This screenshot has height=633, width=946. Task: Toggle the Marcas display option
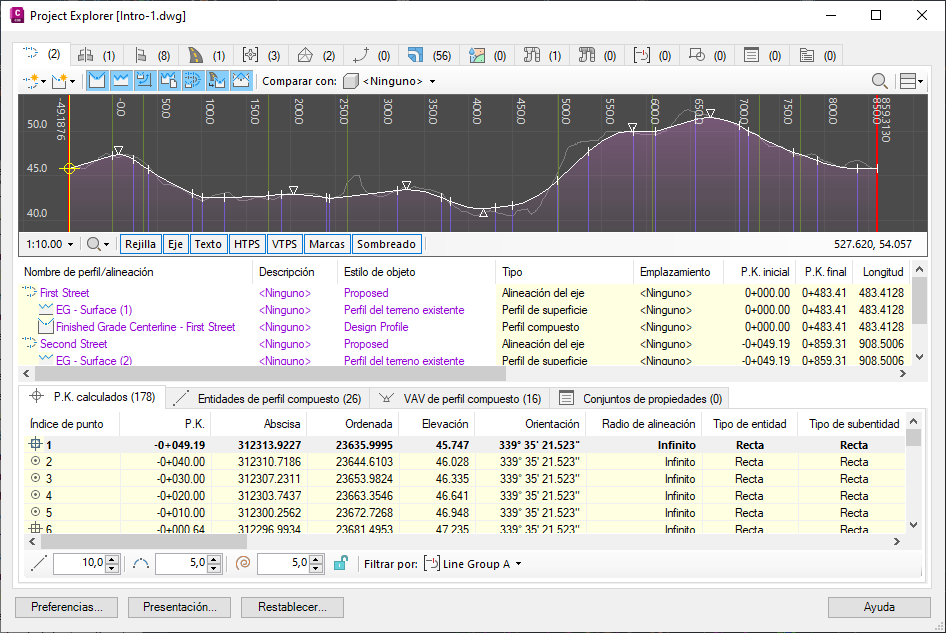point(327,243)
